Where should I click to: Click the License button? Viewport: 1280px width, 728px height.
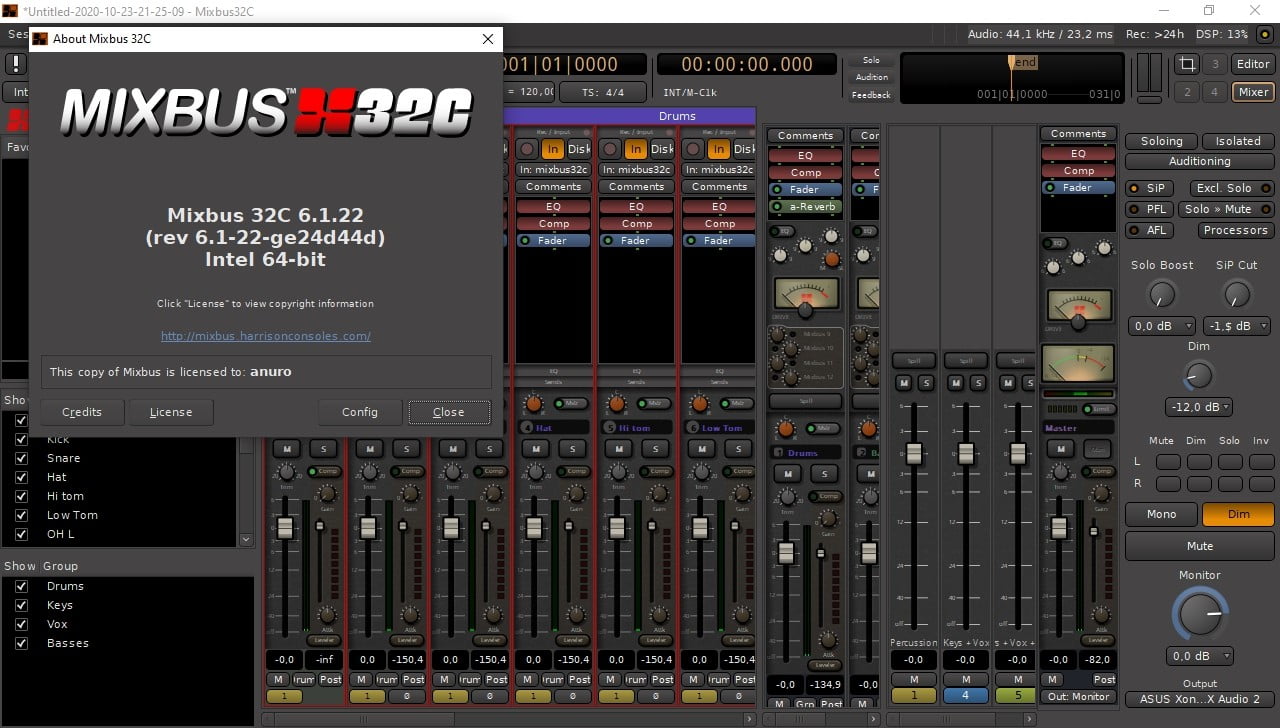pyautogui.click(x=171, y=412)
